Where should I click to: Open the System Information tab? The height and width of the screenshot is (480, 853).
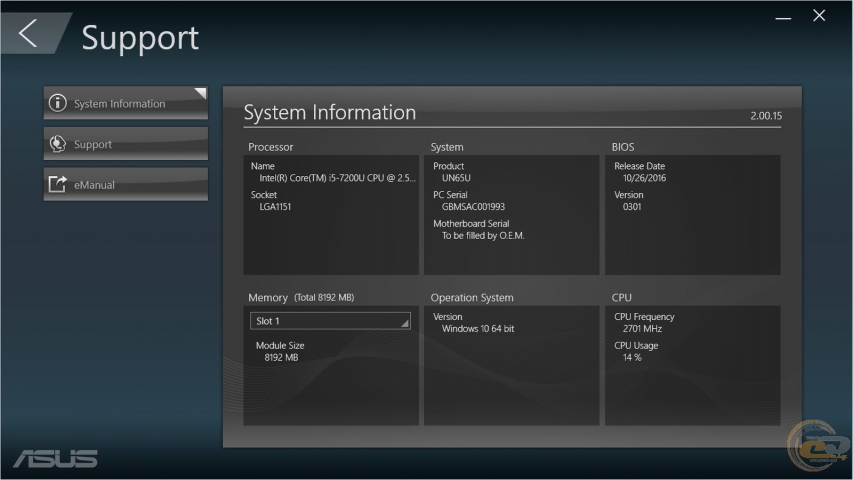pyautogui.click(x=126, y=103)
